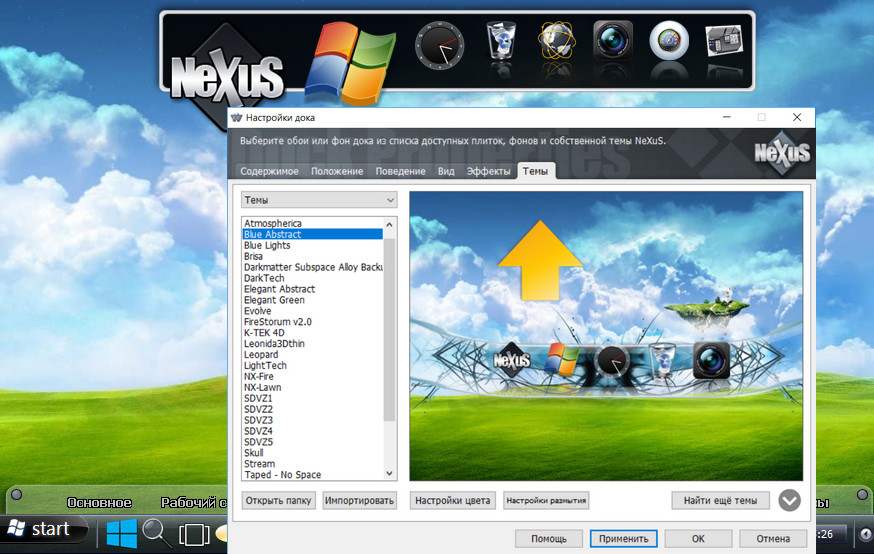Switch to the Эффекты tab
Image resolution: width=874 pixels, height=554 pixels.
click(488, 171)
